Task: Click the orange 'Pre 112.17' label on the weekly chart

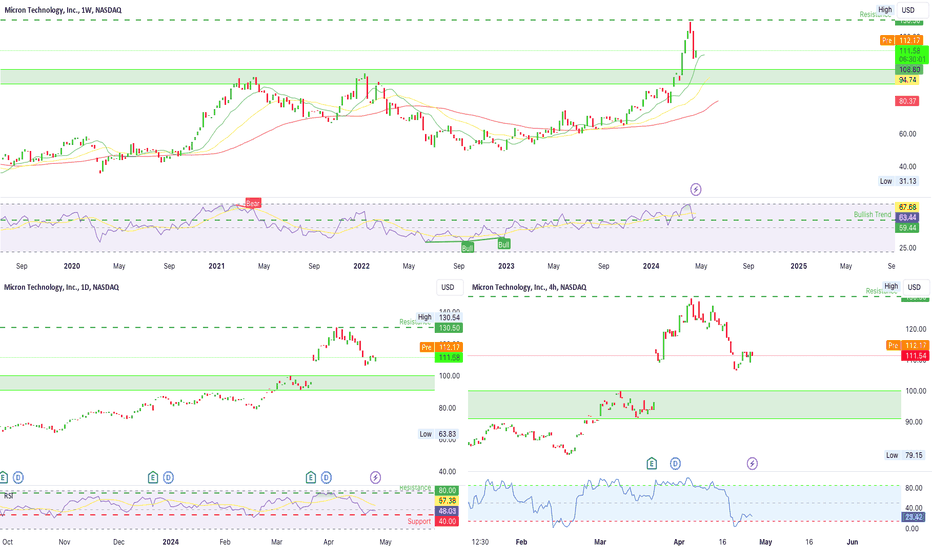Action: pyautogui.click(x=901, y=40)
